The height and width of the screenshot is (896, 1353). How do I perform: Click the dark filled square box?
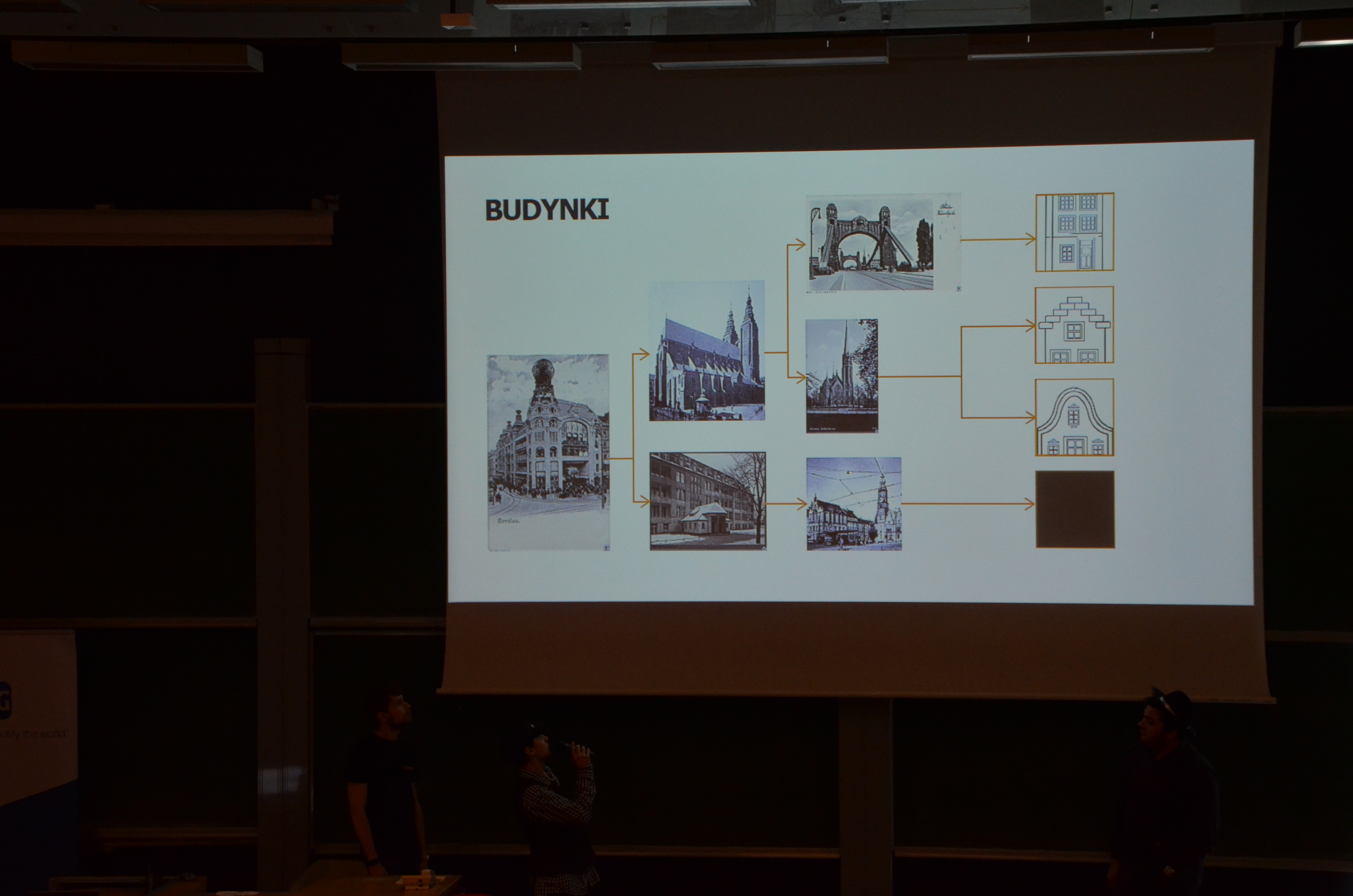pos(1075,509)
